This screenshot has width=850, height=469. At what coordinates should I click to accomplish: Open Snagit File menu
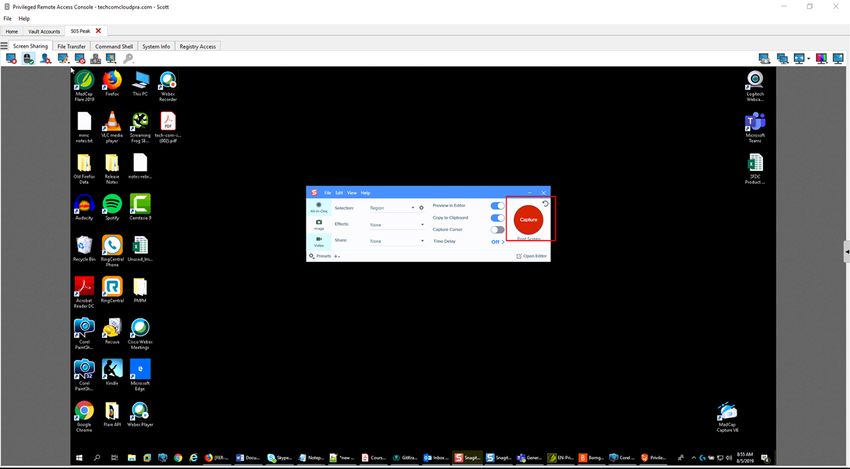tap(327, 193)
